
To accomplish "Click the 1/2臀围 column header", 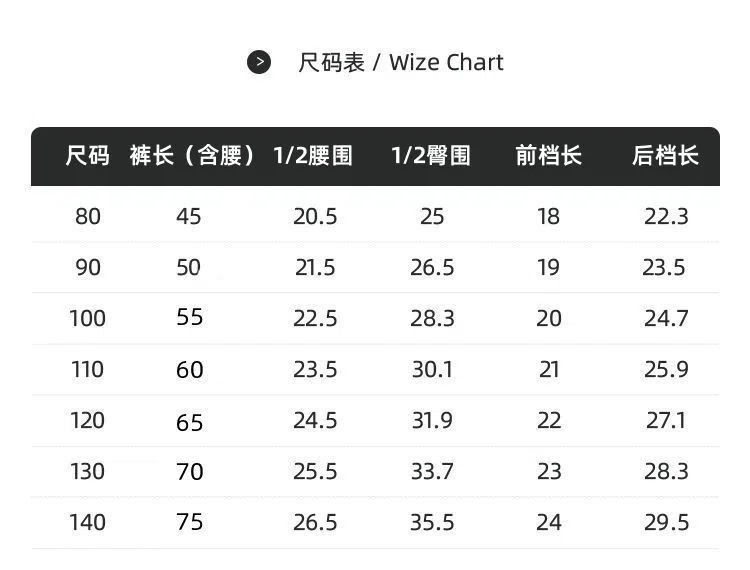I will tap(431, 156).
